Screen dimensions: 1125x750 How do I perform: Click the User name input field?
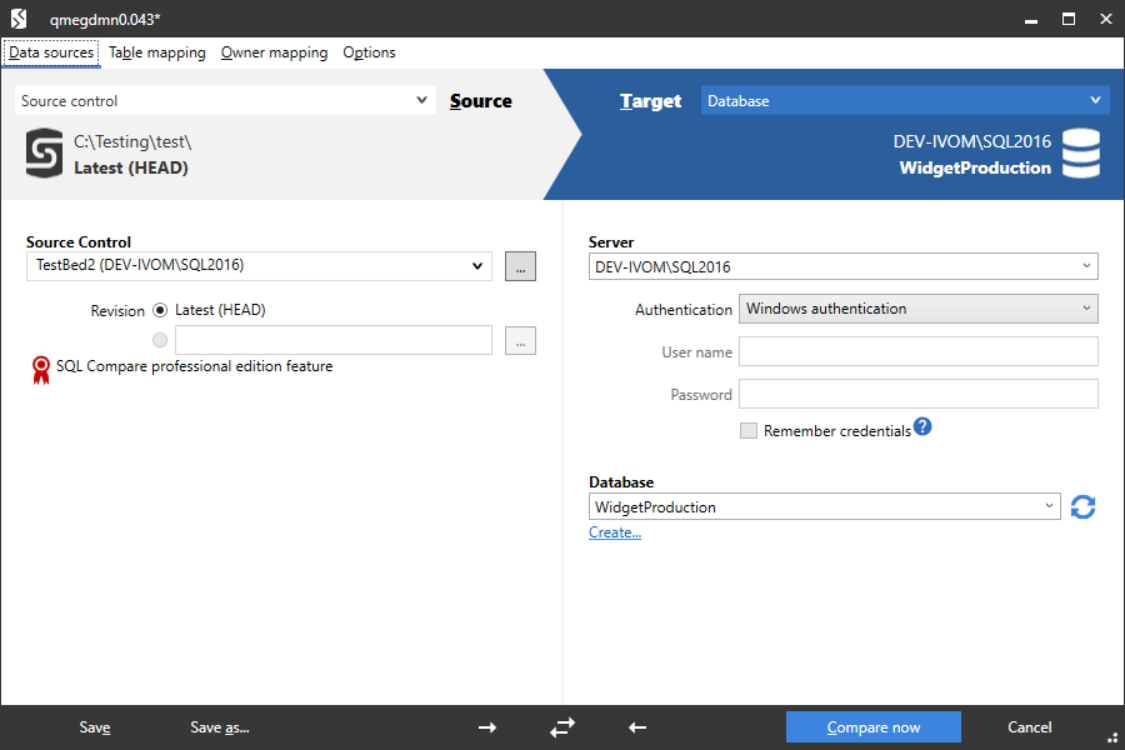click(917, 352)
